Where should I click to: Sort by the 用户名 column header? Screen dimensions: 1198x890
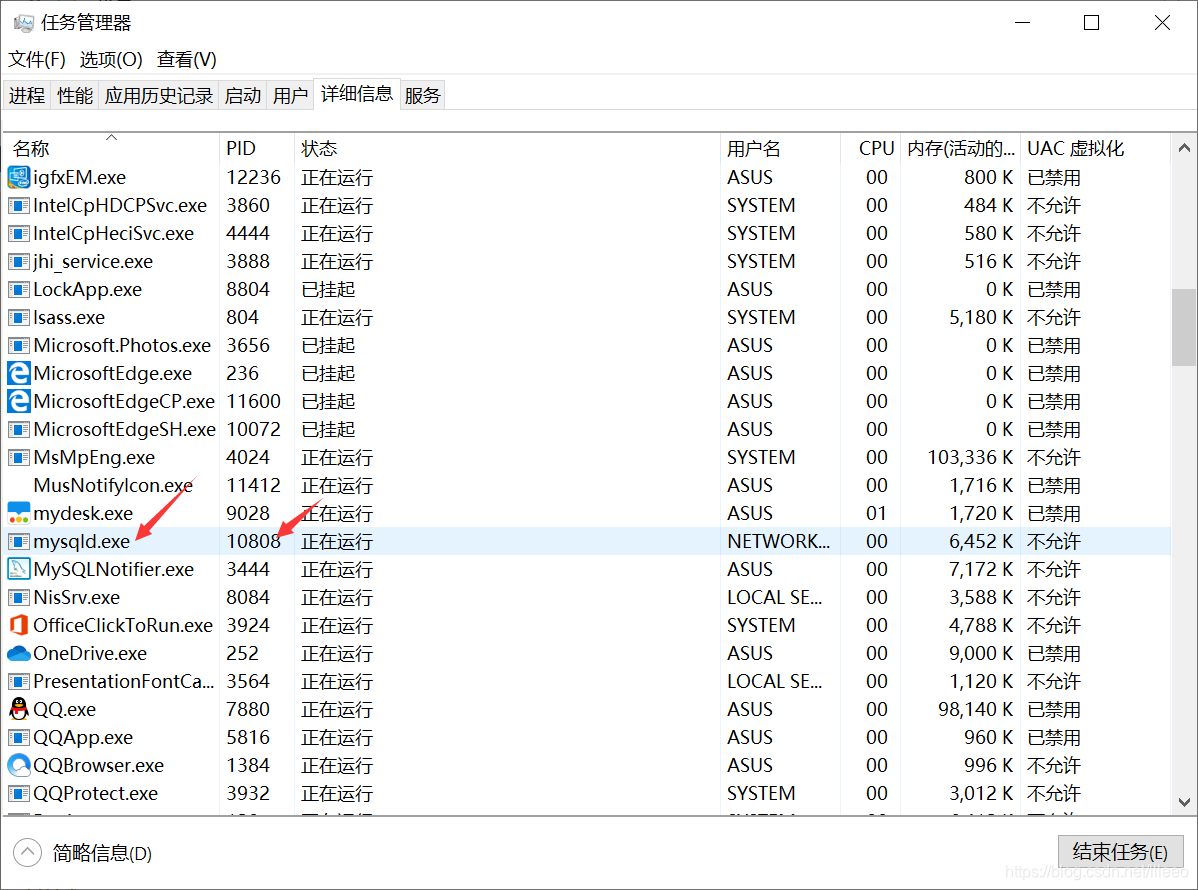[781, 148]
